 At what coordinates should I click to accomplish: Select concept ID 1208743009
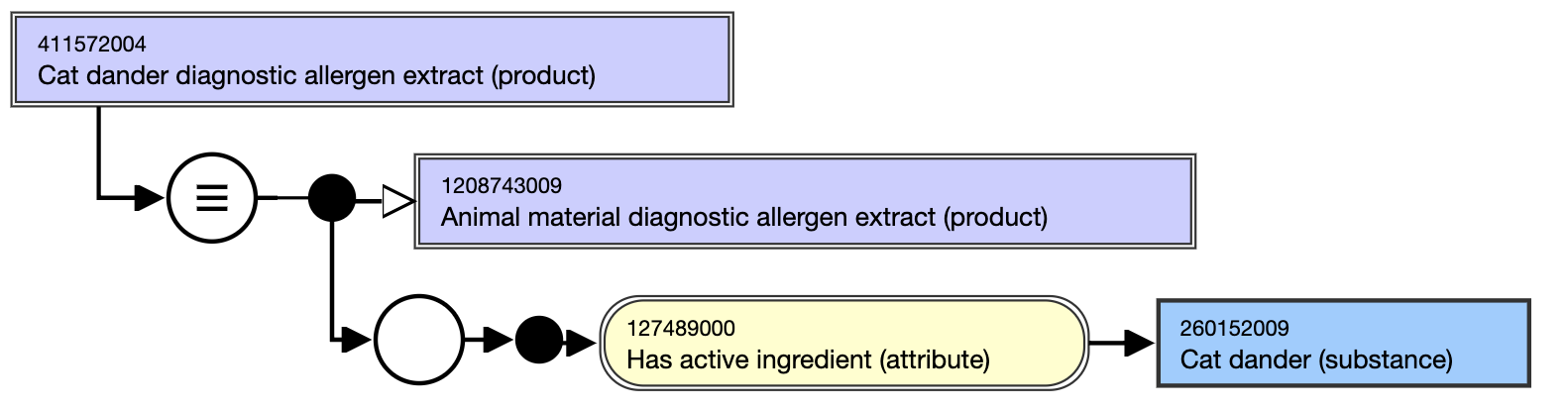tap(502, 185)
